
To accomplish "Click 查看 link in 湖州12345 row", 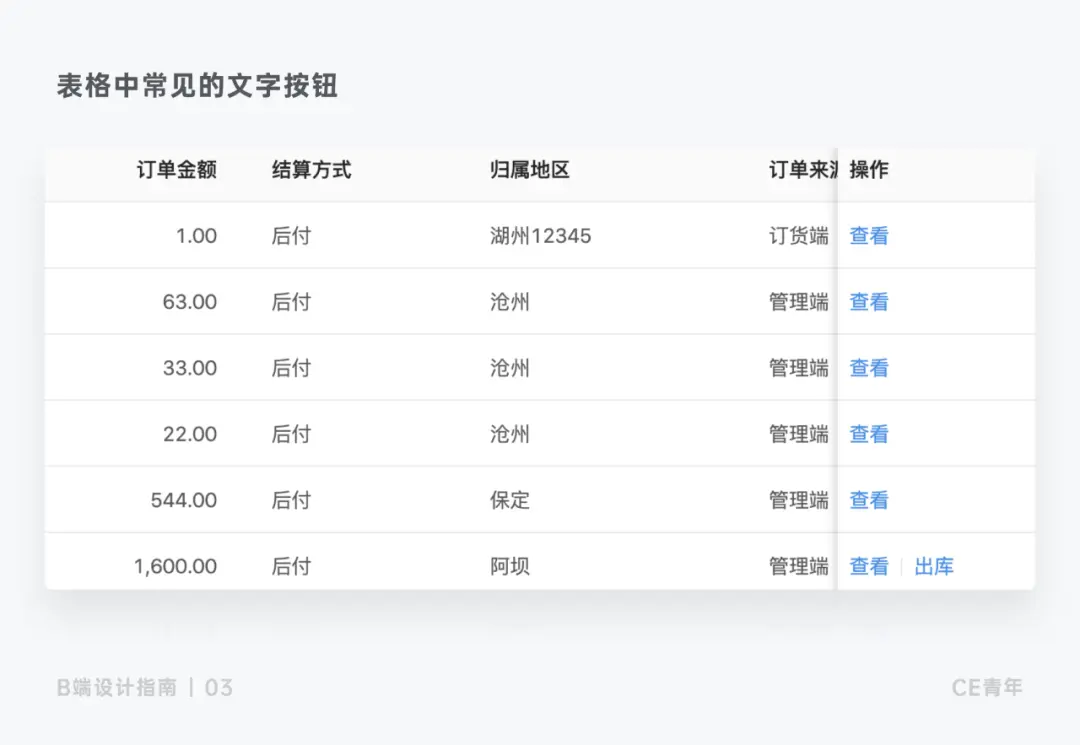I will 869,235.
